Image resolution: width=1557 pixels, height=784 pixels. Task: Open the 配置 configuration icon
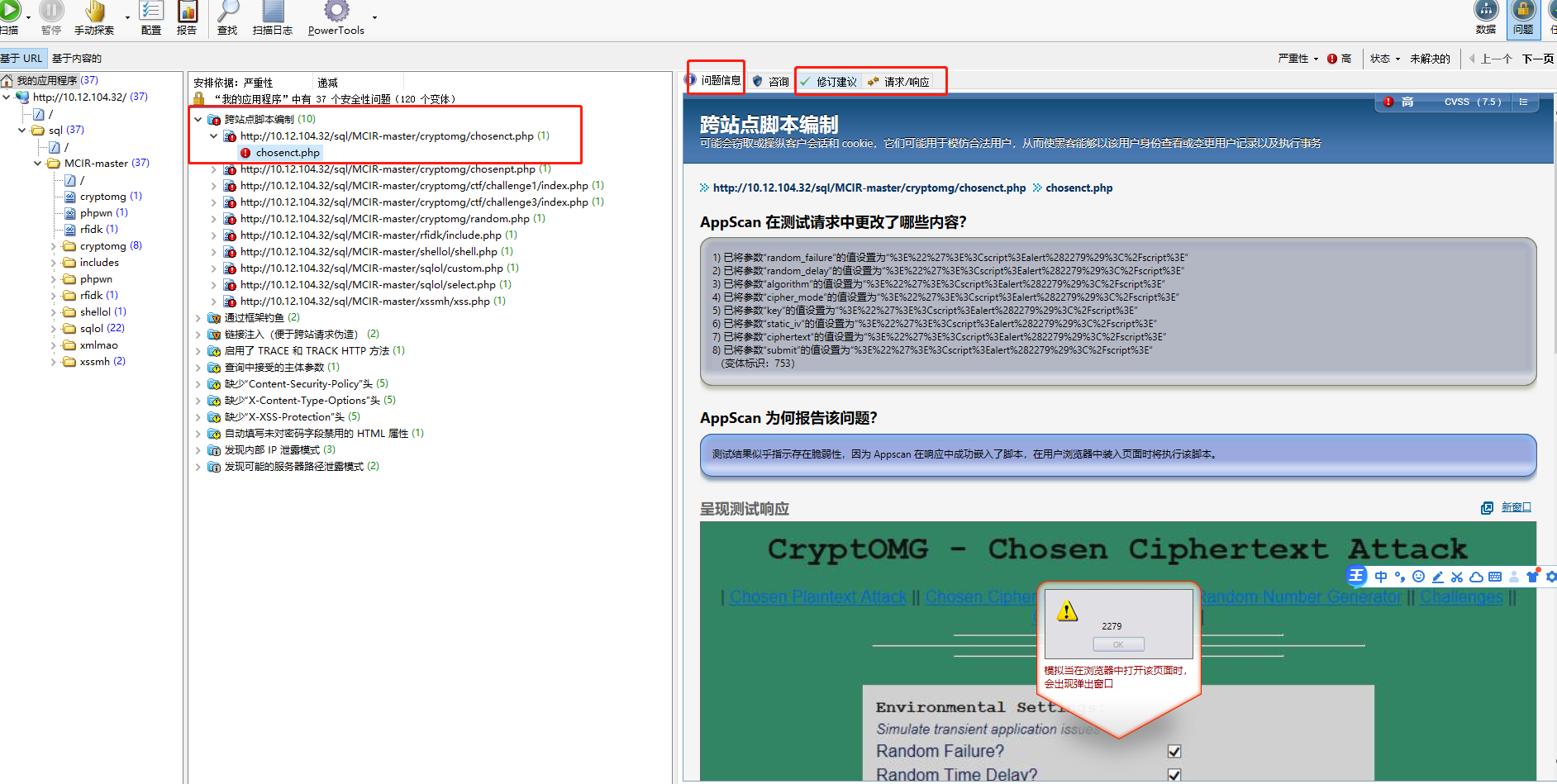[150, 12]
